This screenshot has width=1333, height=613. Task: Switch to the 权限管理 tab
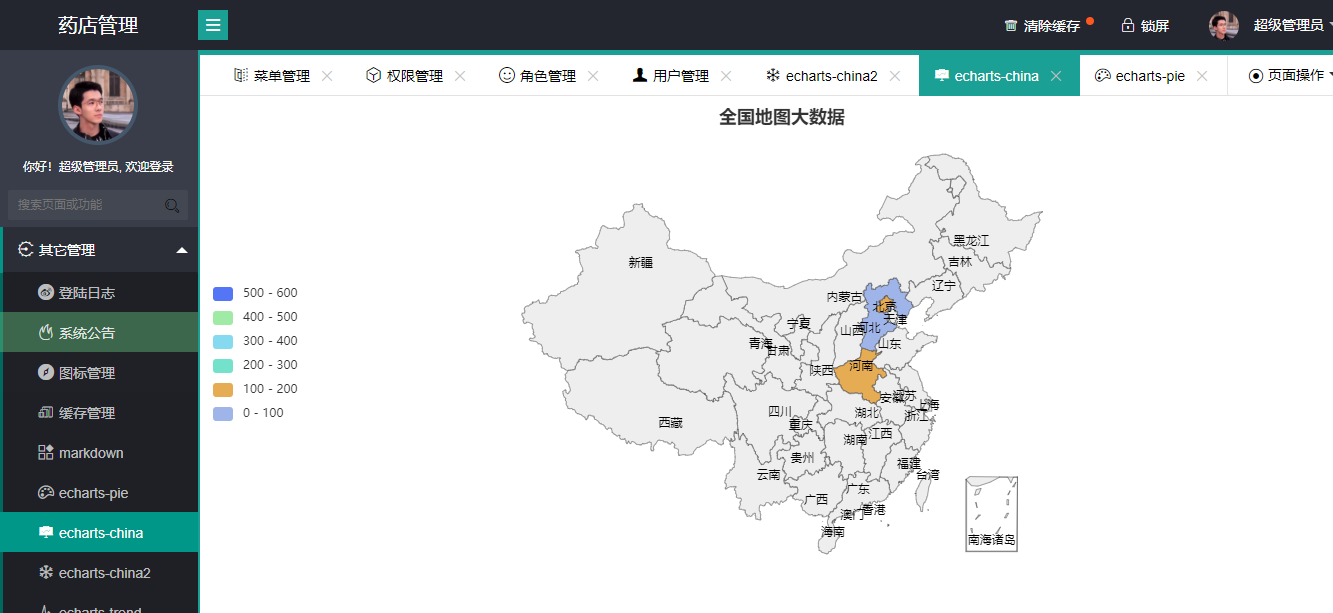tap(415, 76)
